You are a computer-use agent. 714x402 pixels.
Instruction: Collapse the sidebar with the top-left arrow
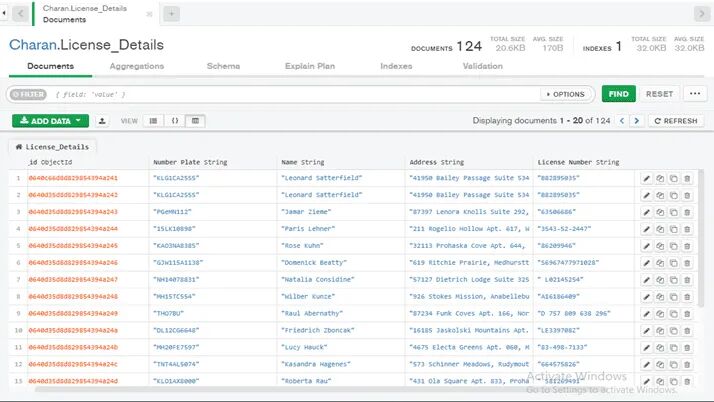pyautogui.click(x=4, y=13)
